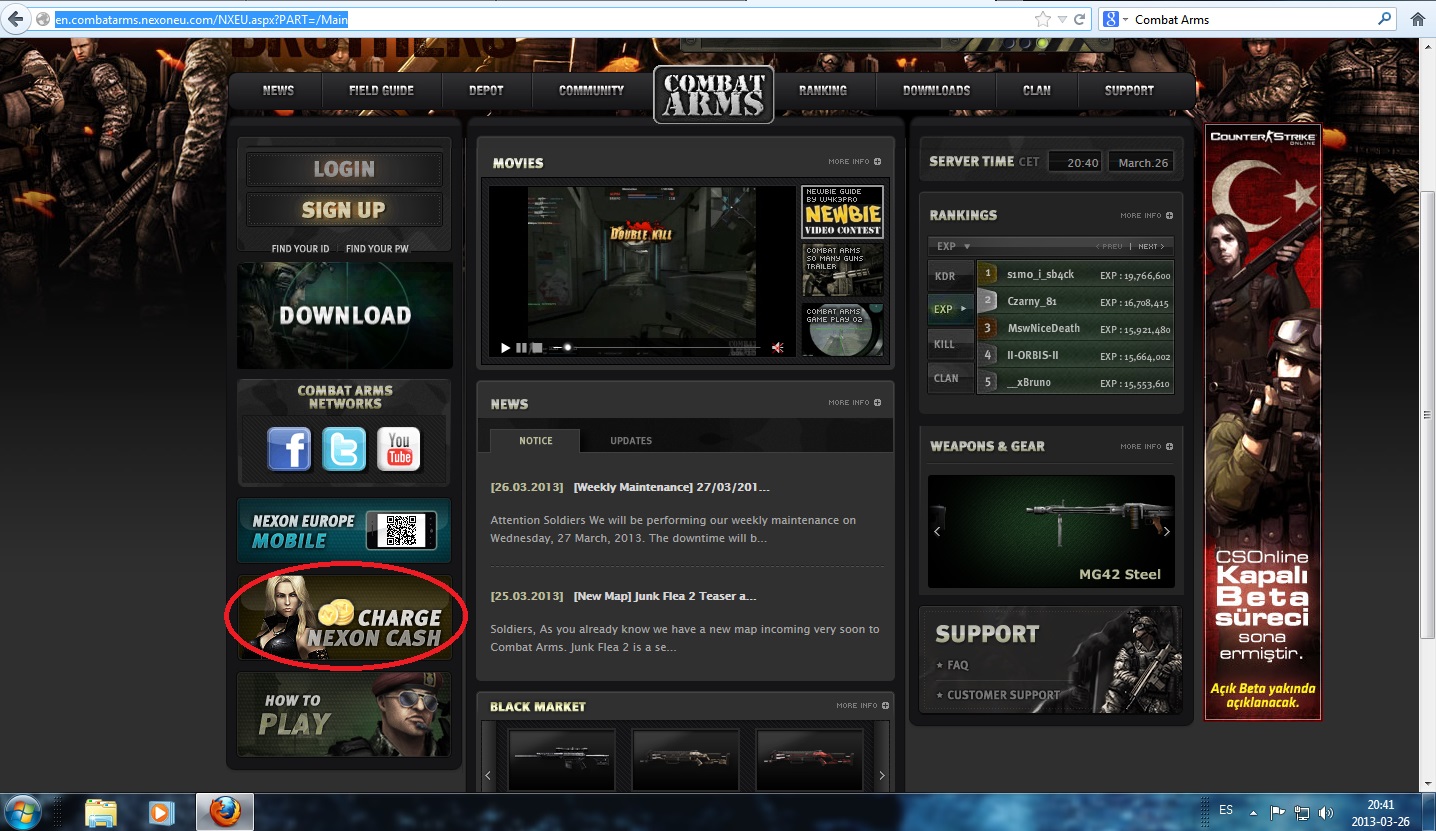Open the browser home page icon
The height and width of the screenshot is (831, 1436).
[1417, 19]
